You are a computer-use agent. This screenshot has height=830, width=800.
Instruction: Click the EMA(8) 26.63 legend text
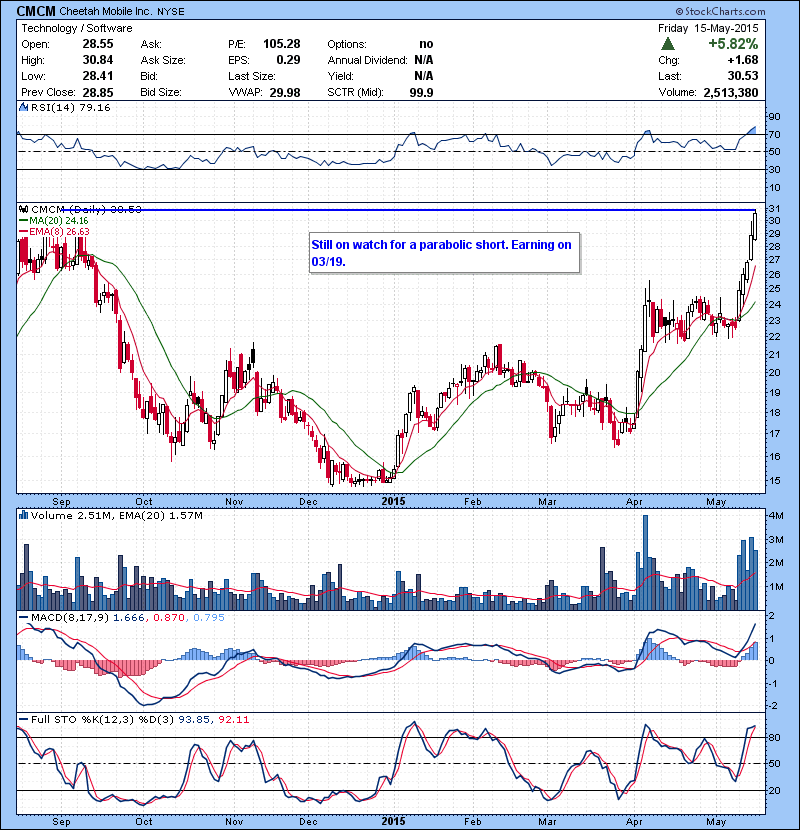[x=59, y=231]
